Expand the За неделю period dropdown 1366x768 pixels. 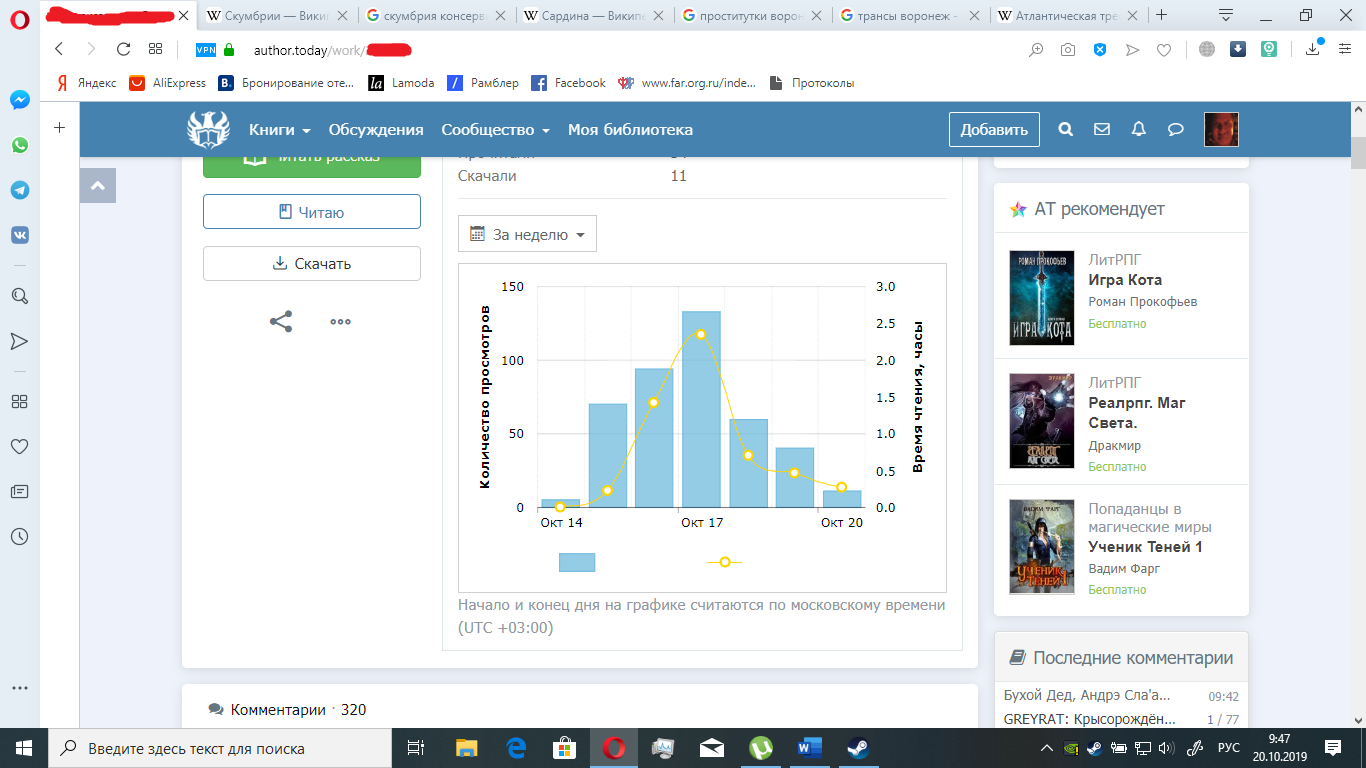527,234
